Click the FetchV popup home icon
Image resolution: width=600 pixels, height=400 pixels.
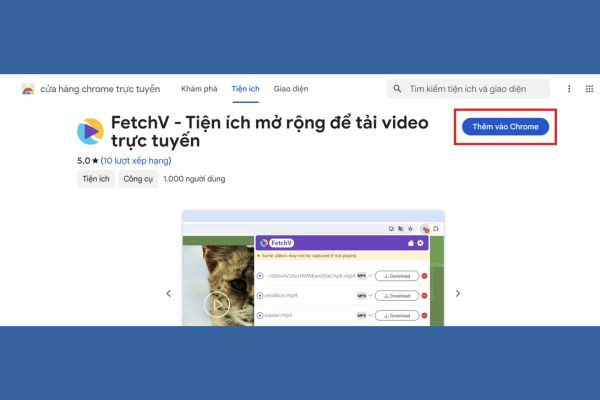pos(411,243)
